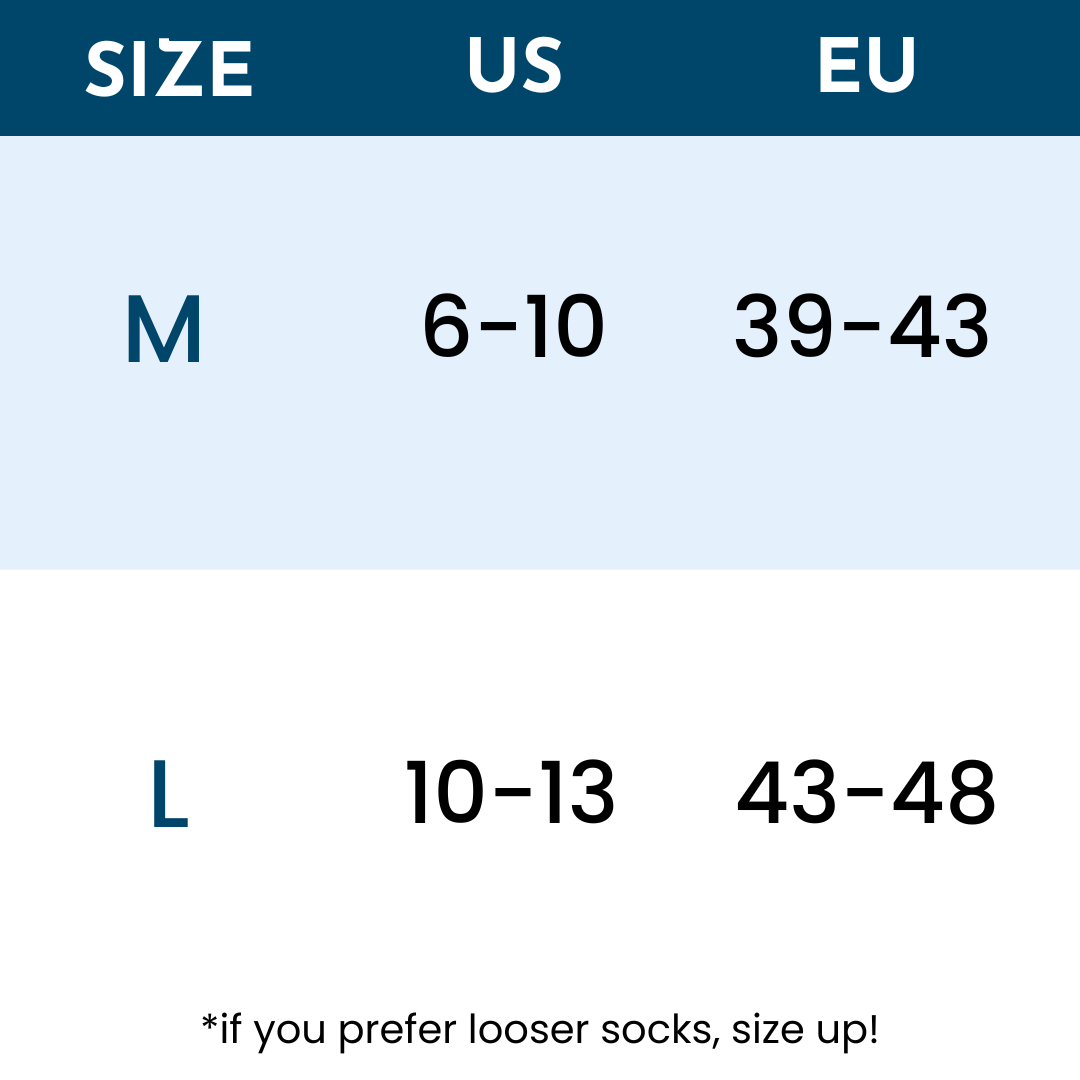Click the number 6 in the M row

(446, 328)
